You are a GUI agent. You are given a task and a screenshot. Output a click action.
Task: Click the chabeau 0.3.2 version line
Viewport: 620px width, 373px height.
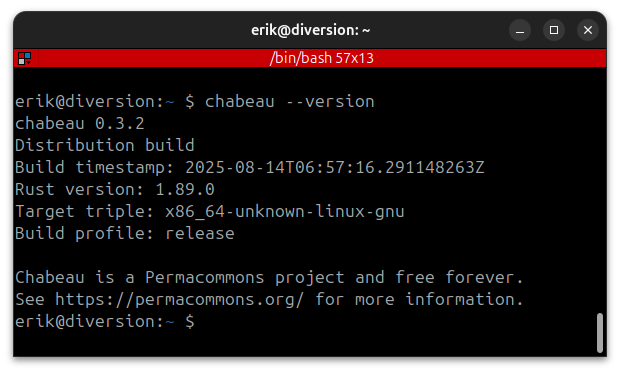pos(79,124)
